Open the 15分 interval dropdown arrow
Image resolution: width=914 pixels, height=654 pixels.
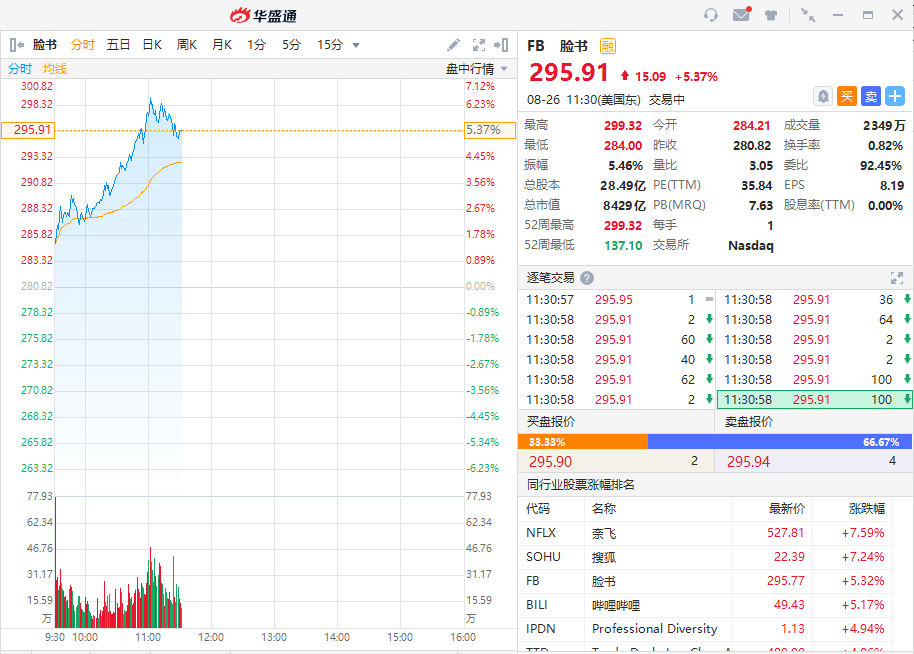[x=356, y=45]
